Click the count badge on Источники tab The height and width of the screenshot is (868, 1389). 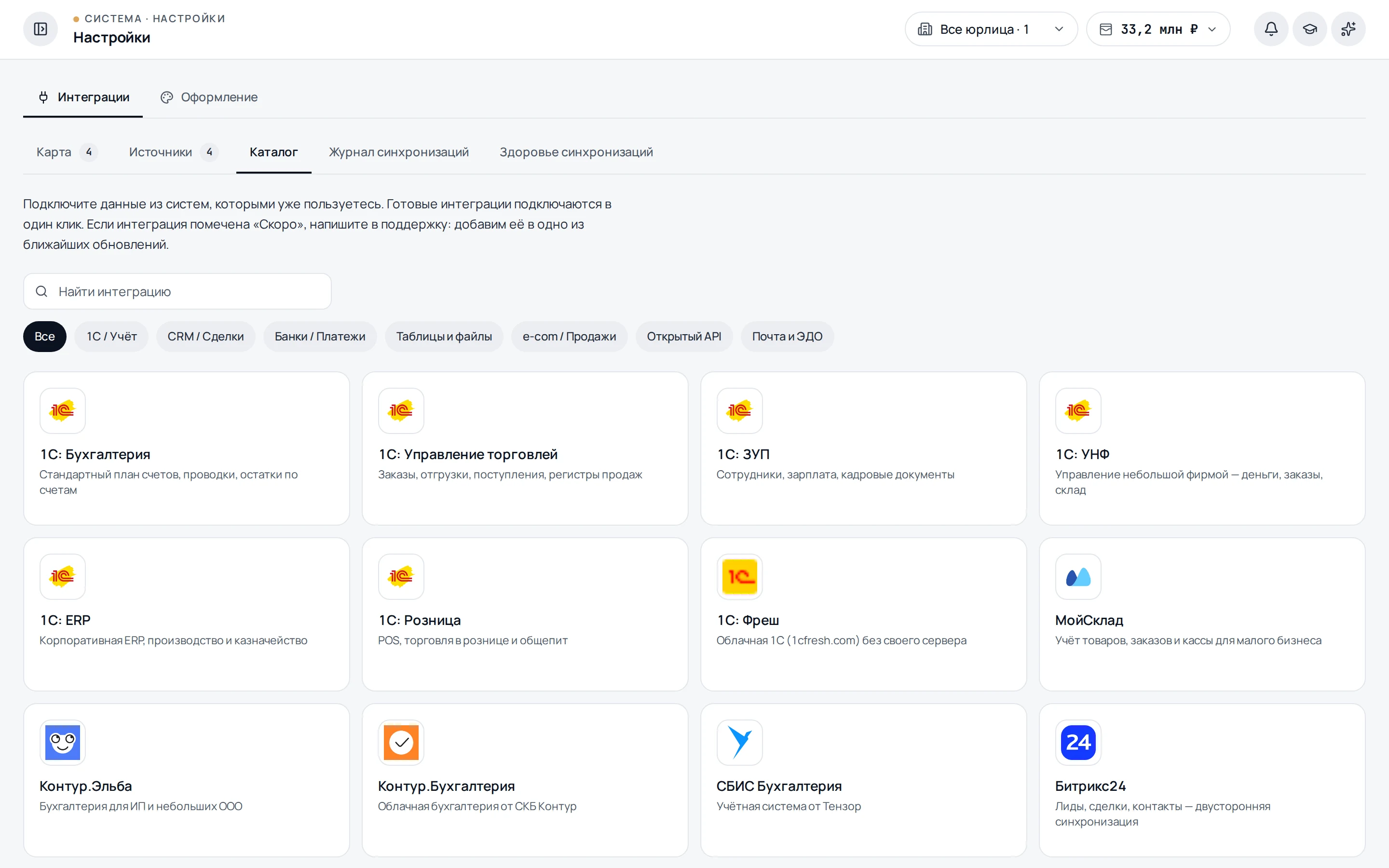click(209, 152)
